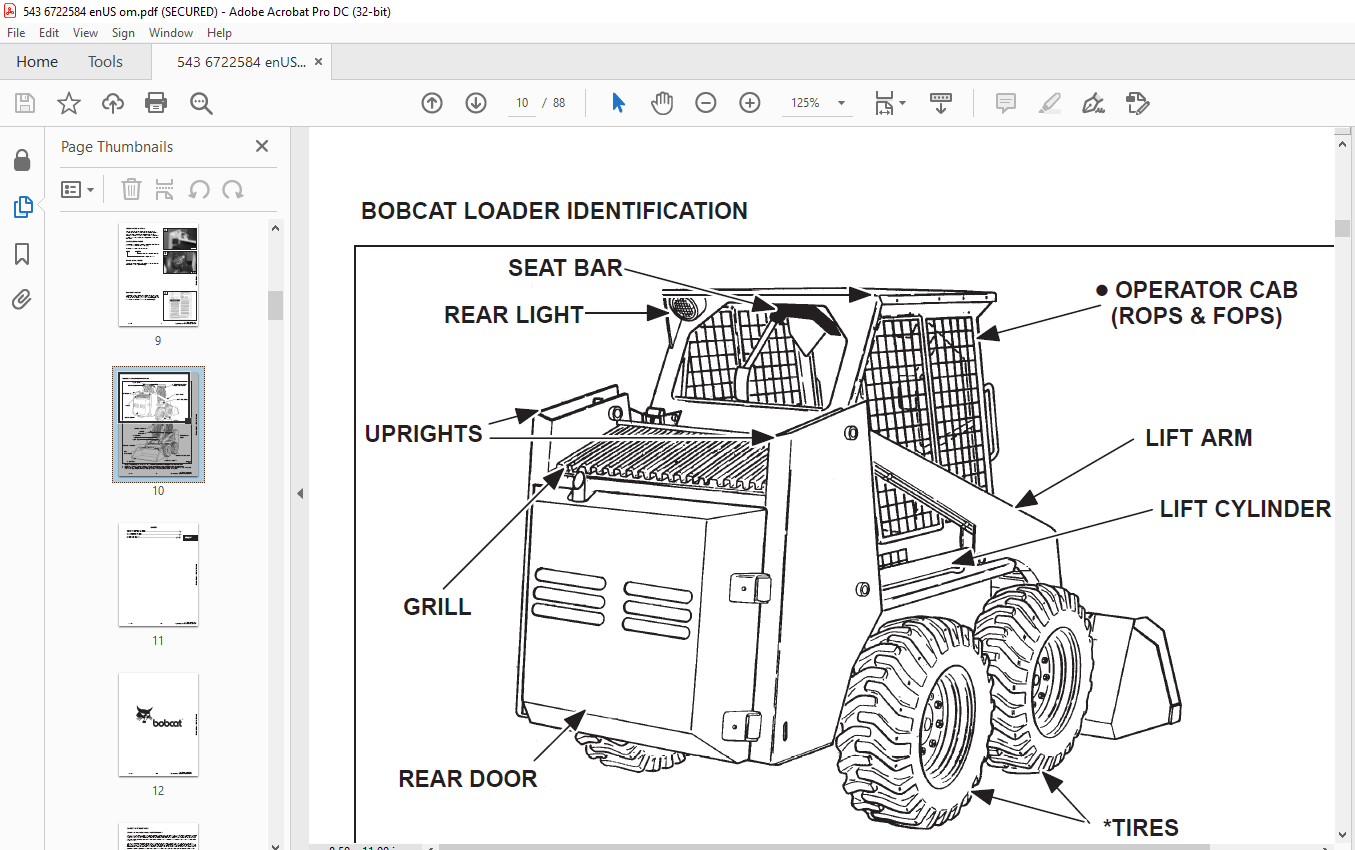Zoom in with plus icon

(750, 103)
